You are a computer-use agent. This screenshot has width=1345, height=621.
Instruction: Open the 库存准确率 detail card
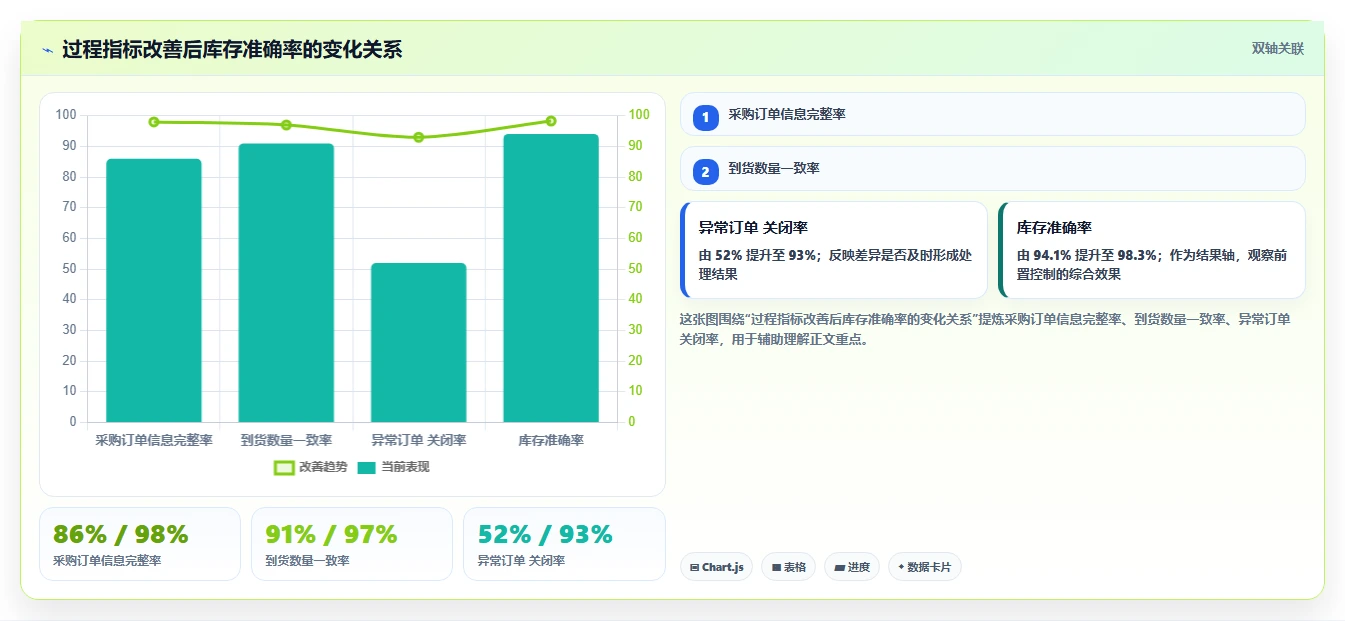click(1151, 250)
